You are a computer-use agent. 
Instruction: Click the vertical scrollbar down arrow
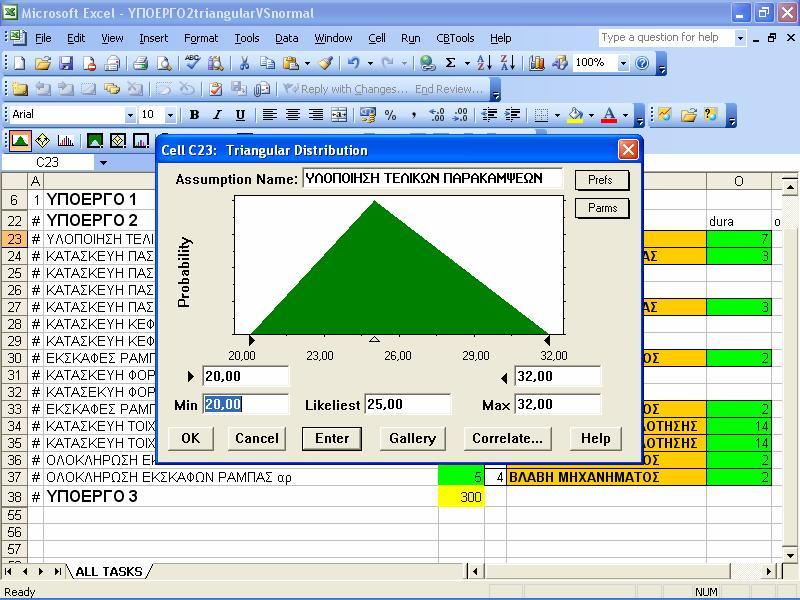click(789, 555)
